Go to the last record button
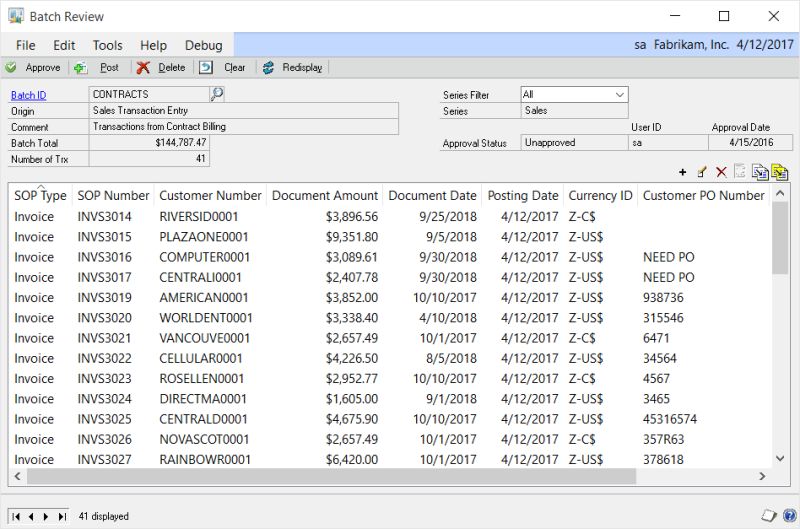This screenshot has height=529, width=800. 62,517
